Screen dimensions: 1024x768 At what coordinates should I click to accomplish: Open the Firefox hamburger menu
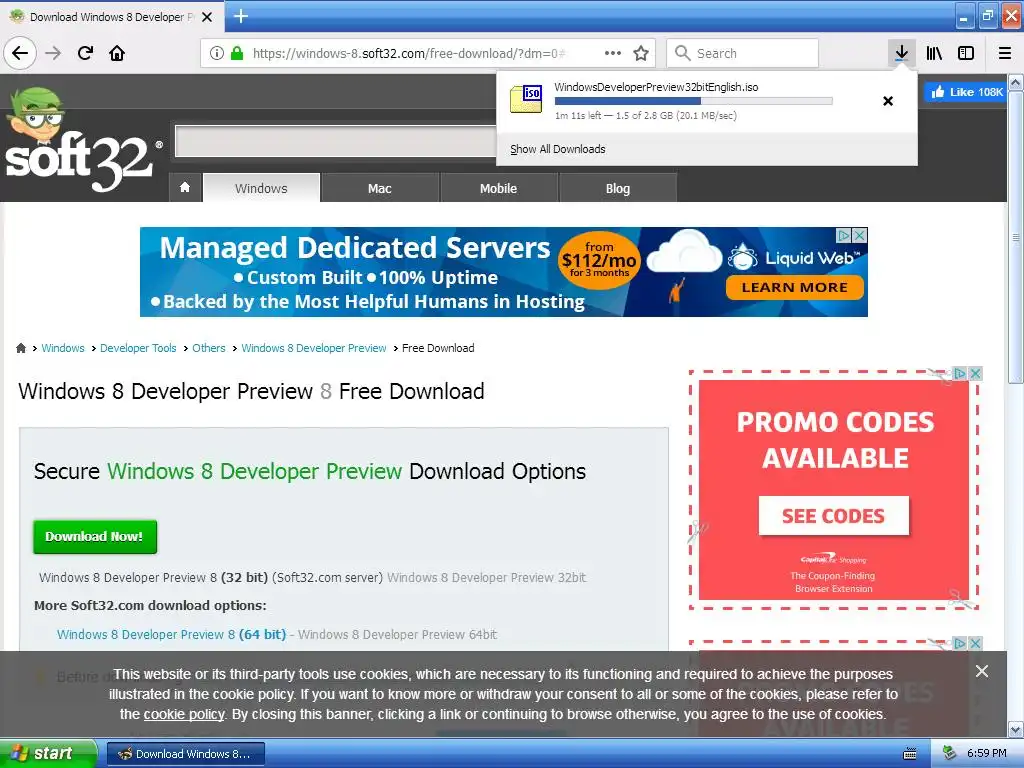(x=1005, y=53)
